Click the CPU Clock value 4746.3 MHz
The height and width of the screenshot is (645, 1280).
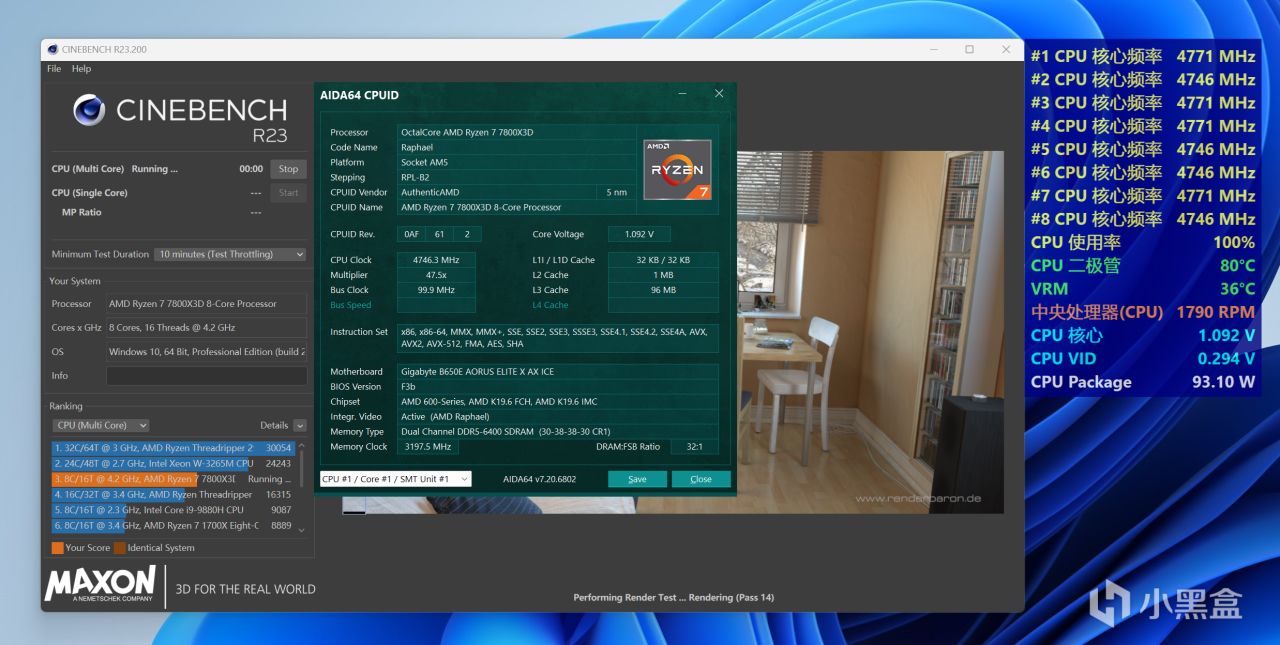coord(436,260)
